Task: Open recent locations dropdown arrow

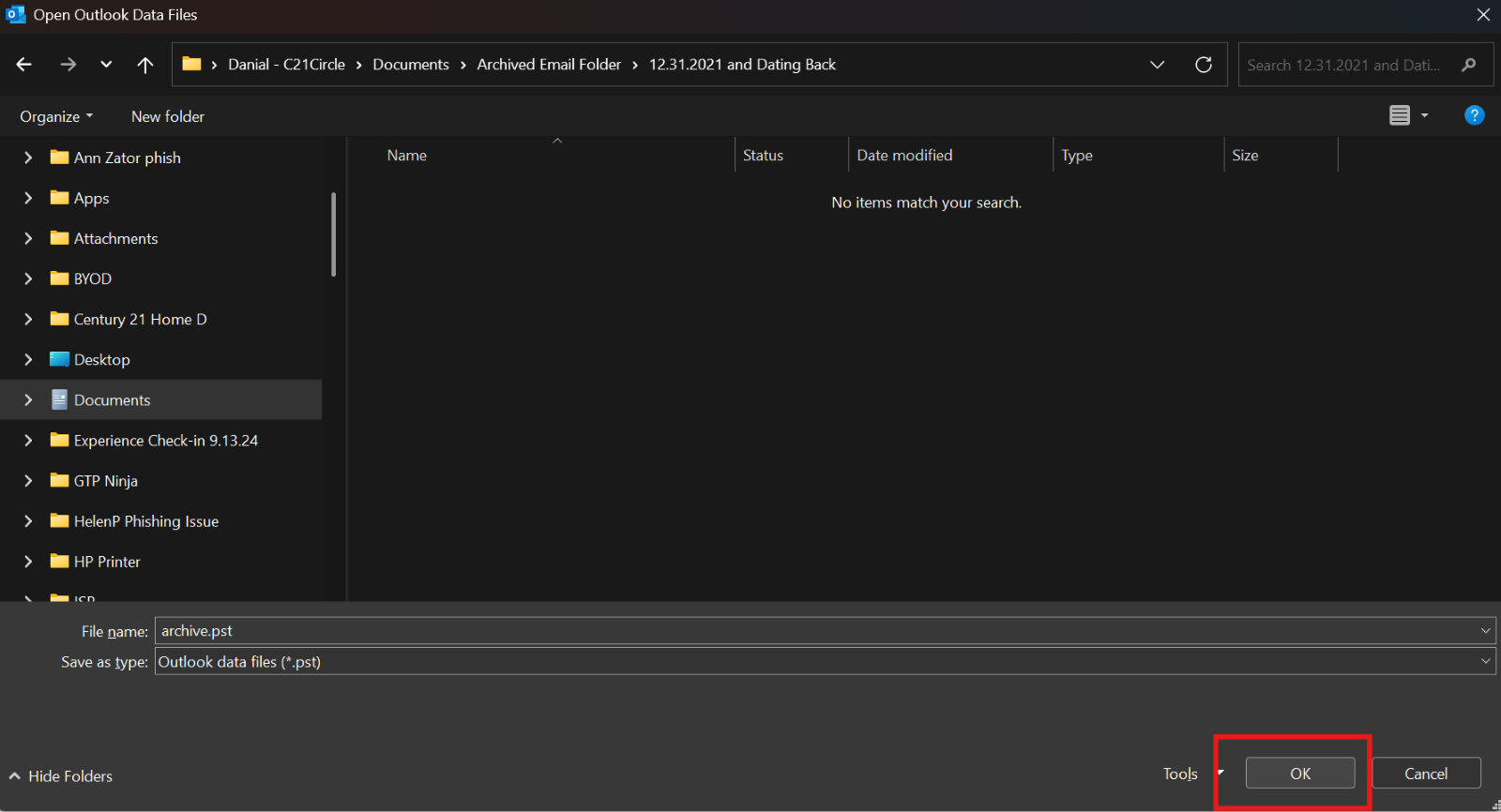Action: [106, 65]
